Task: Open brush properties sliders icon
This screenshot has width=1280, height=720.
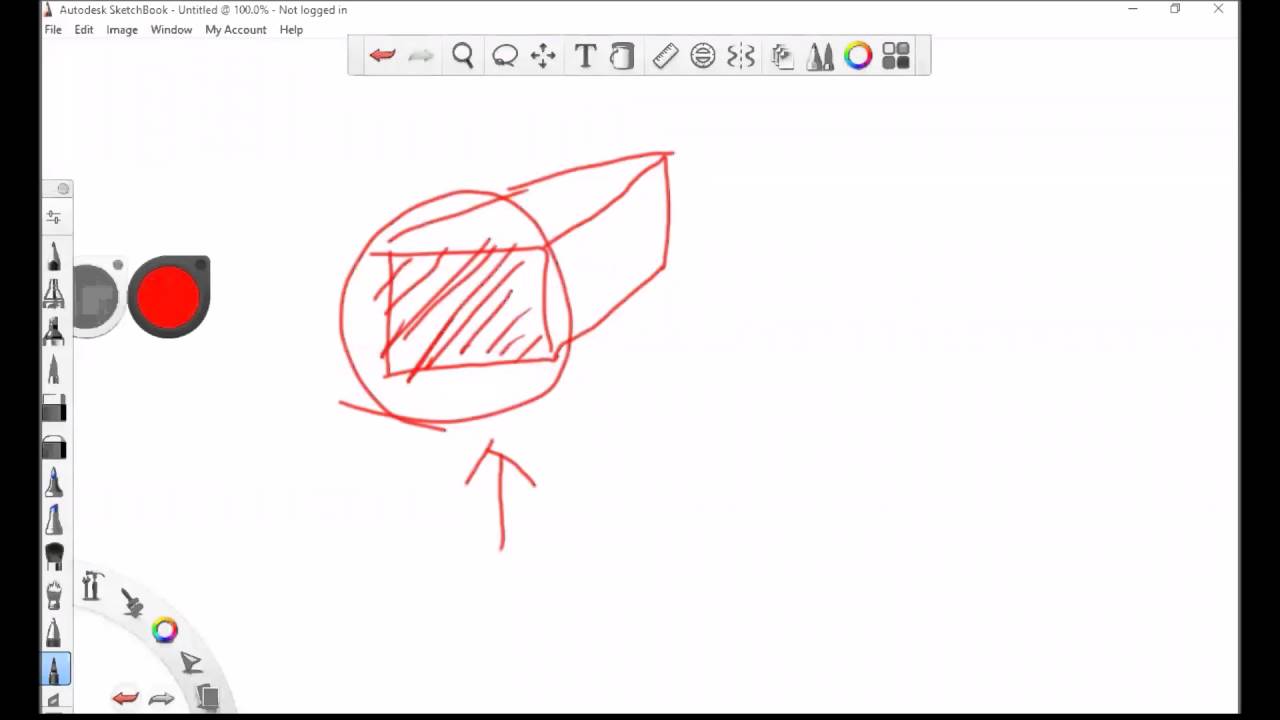Action: point(54,217)
